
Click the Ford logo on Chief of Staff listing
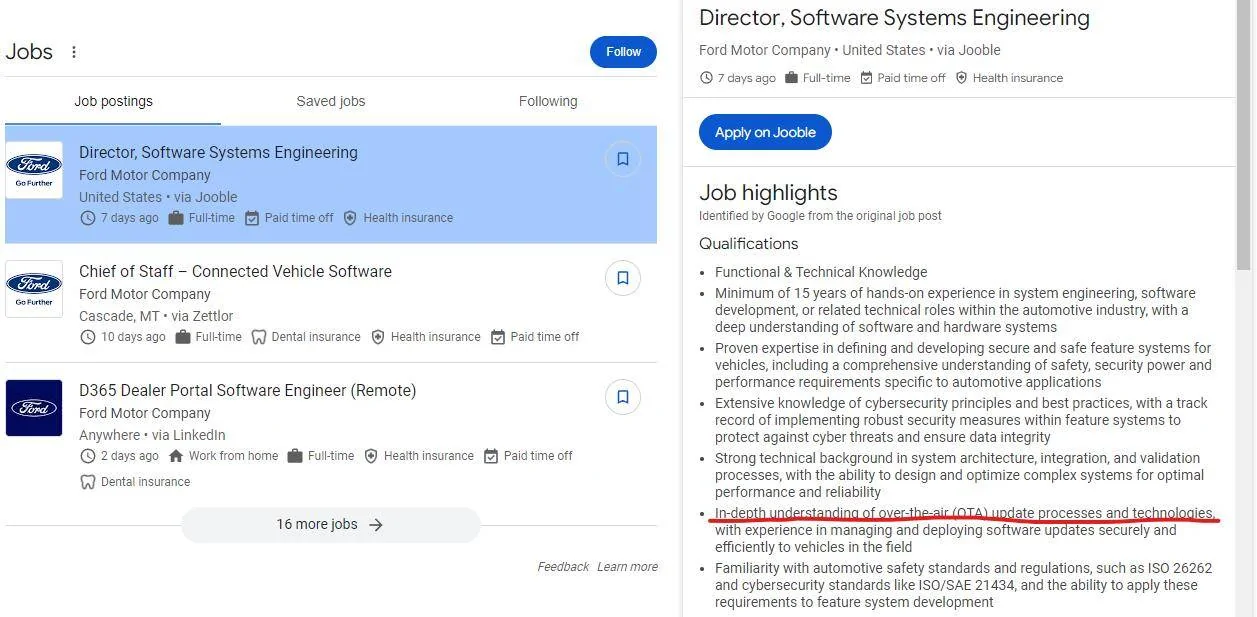tap(34, 289)
